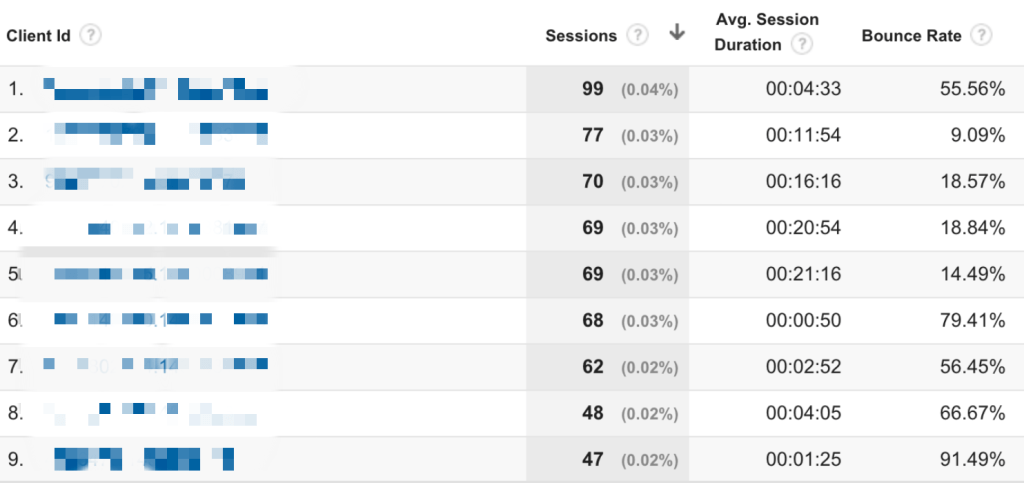
Task: Select the 99 sessions cell in row 1
Action: tap(592, 89)
